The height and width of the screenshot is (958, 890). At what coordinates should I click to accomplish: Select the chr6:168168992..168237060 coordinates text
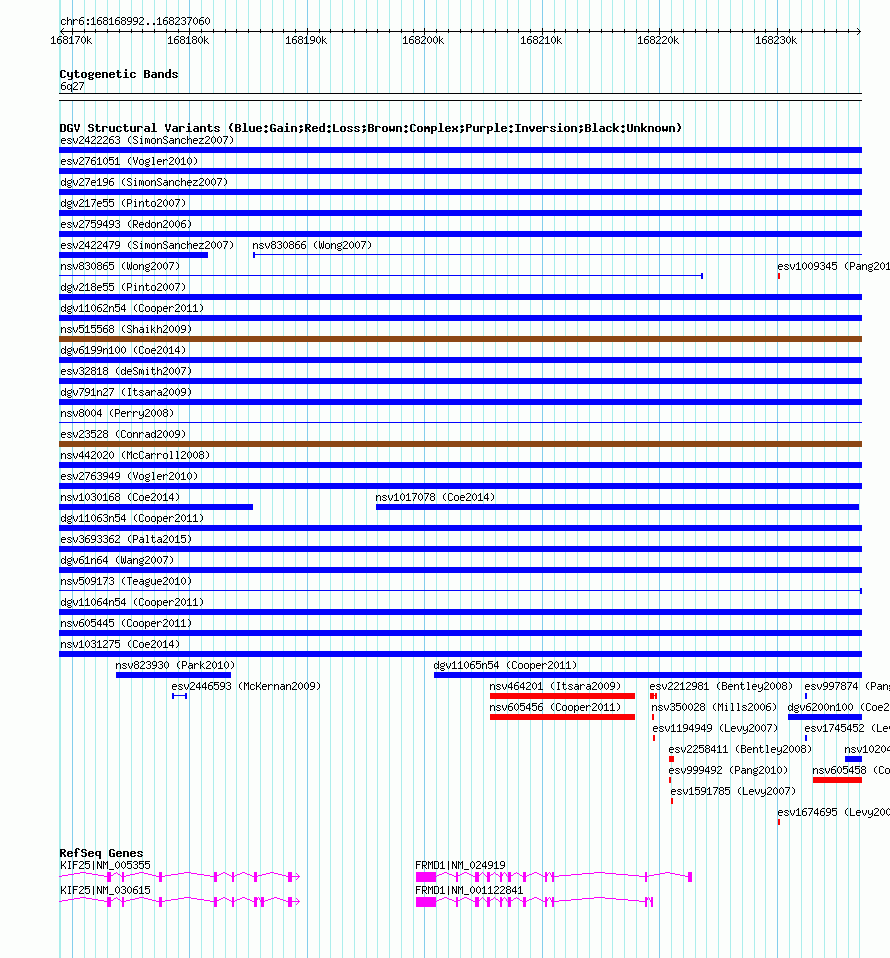pos(135,21)
